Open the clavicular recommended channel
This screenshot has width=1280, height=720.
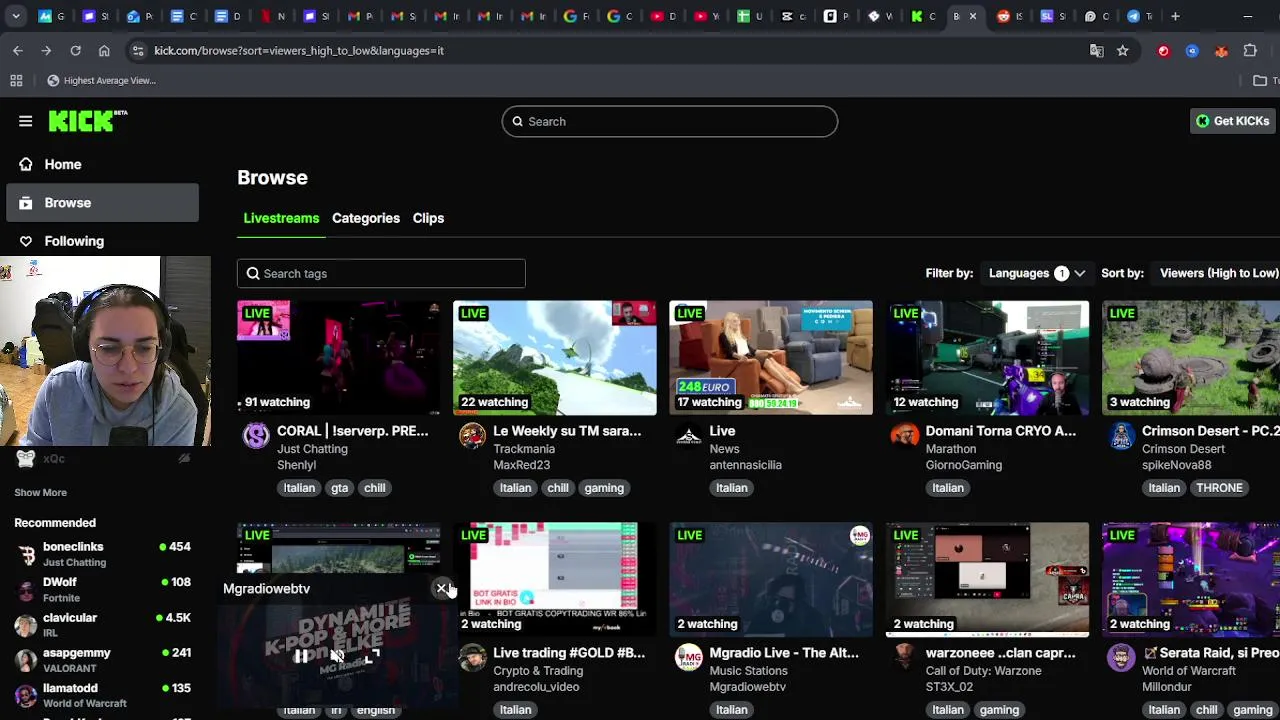pyautogui.click(x=102, y=625)
